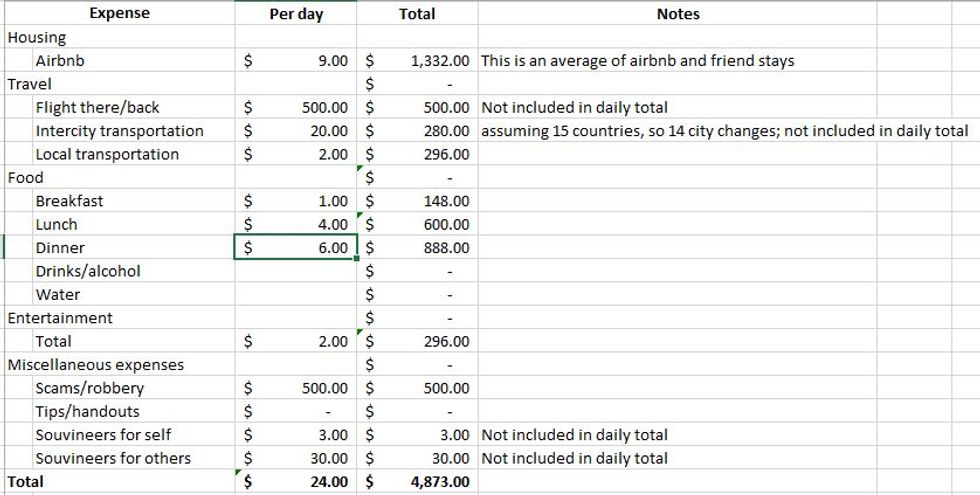
Task: Select the "Local transportation" cell
Action: [x=107, y=154]
